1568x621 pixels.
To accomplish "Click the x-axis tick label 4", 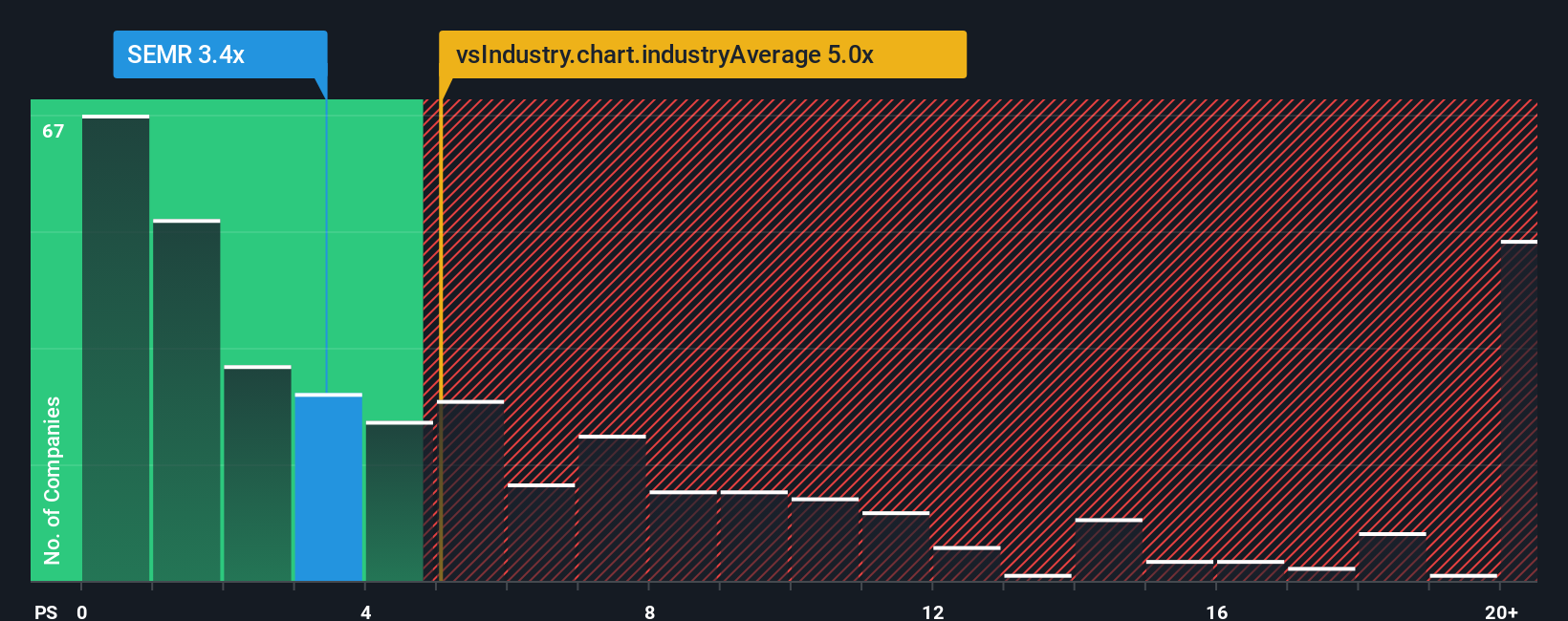I will [365, 611].
